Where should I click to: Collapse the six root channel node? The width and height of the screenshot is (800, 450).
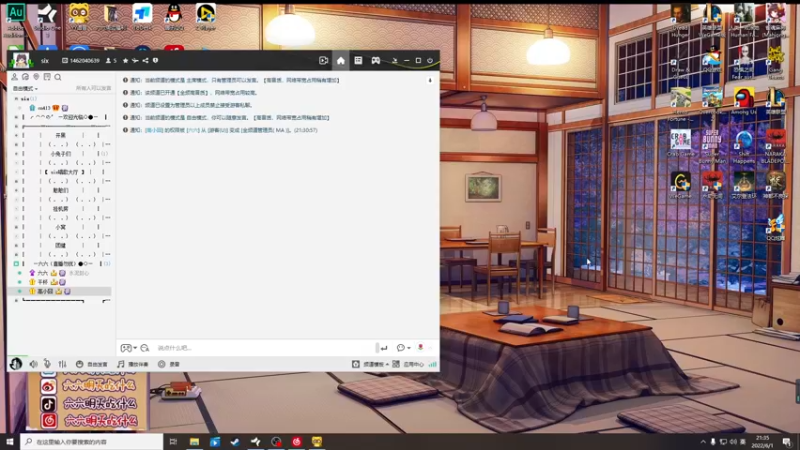point(16,98)
